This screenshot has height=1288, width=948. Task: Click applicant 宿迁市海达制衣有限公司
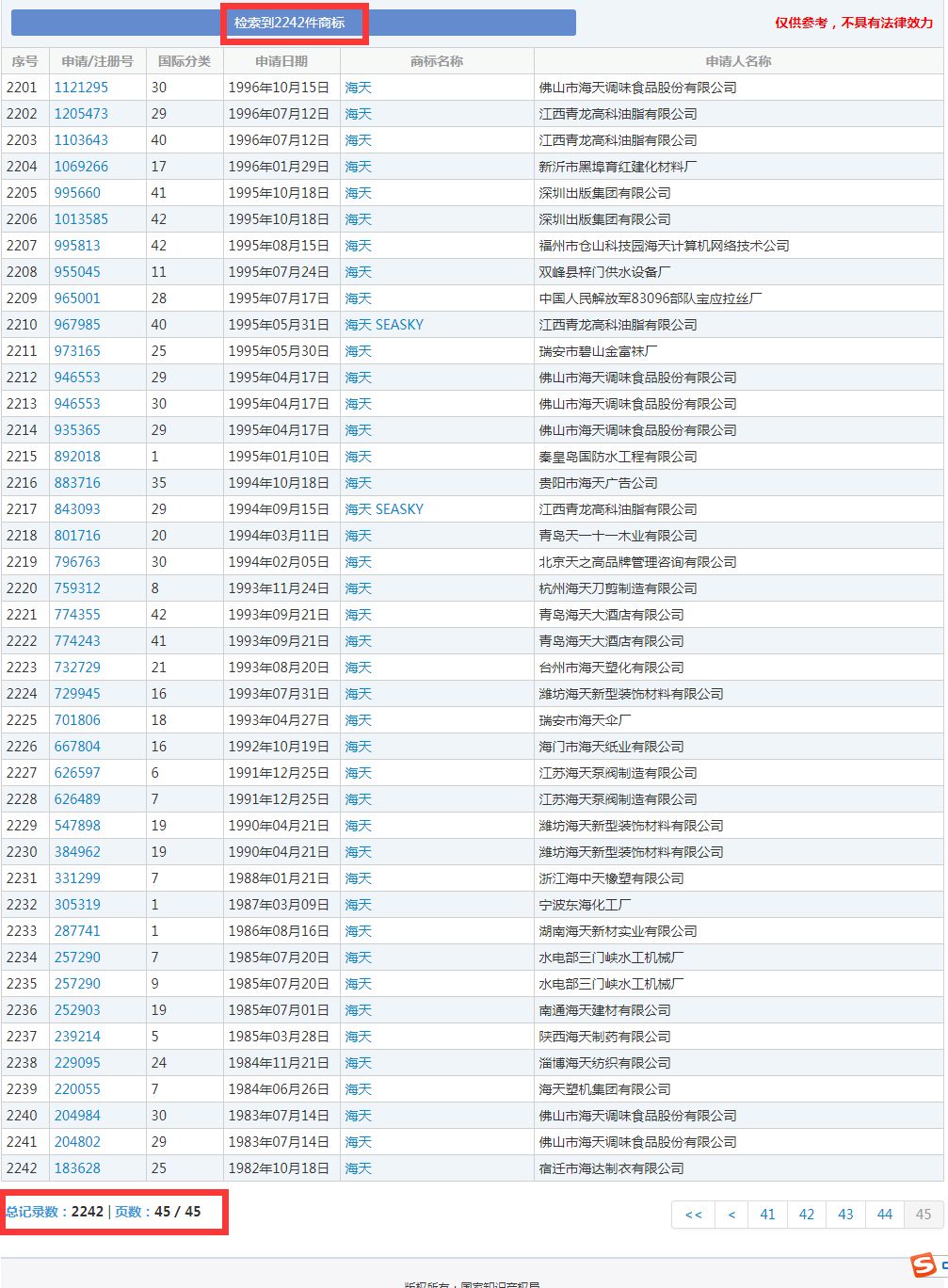pyautogui.click(x=611, y=1168)
